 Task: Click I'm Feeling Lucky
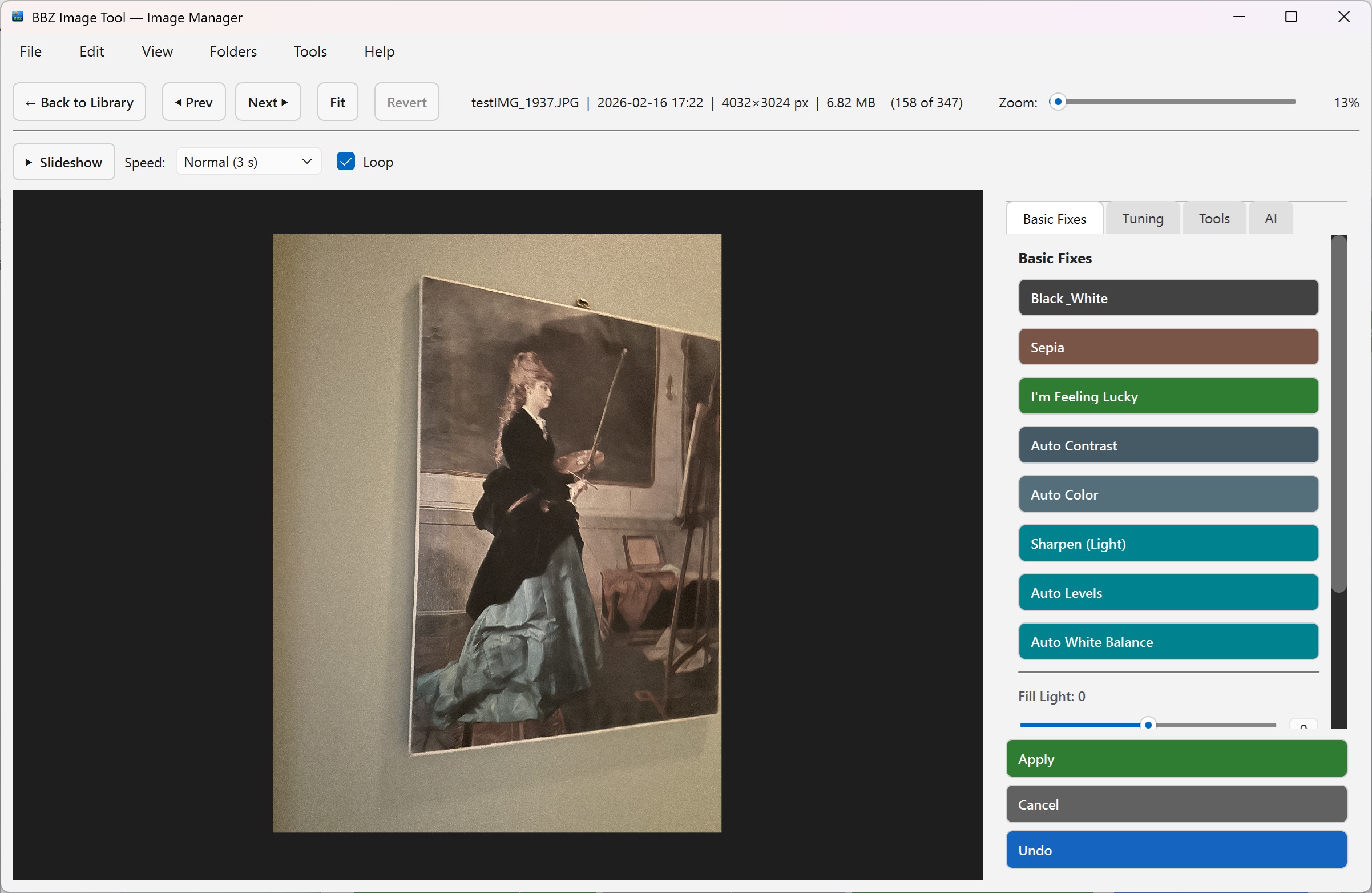click(x=1168, y=396)
